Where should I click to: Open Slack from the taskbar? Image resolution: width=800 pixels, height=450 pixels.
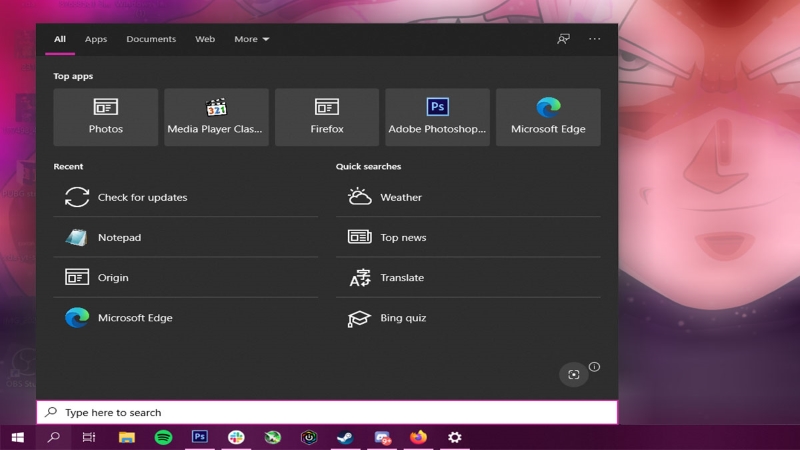pyautogui.click(x=236, y=437)
